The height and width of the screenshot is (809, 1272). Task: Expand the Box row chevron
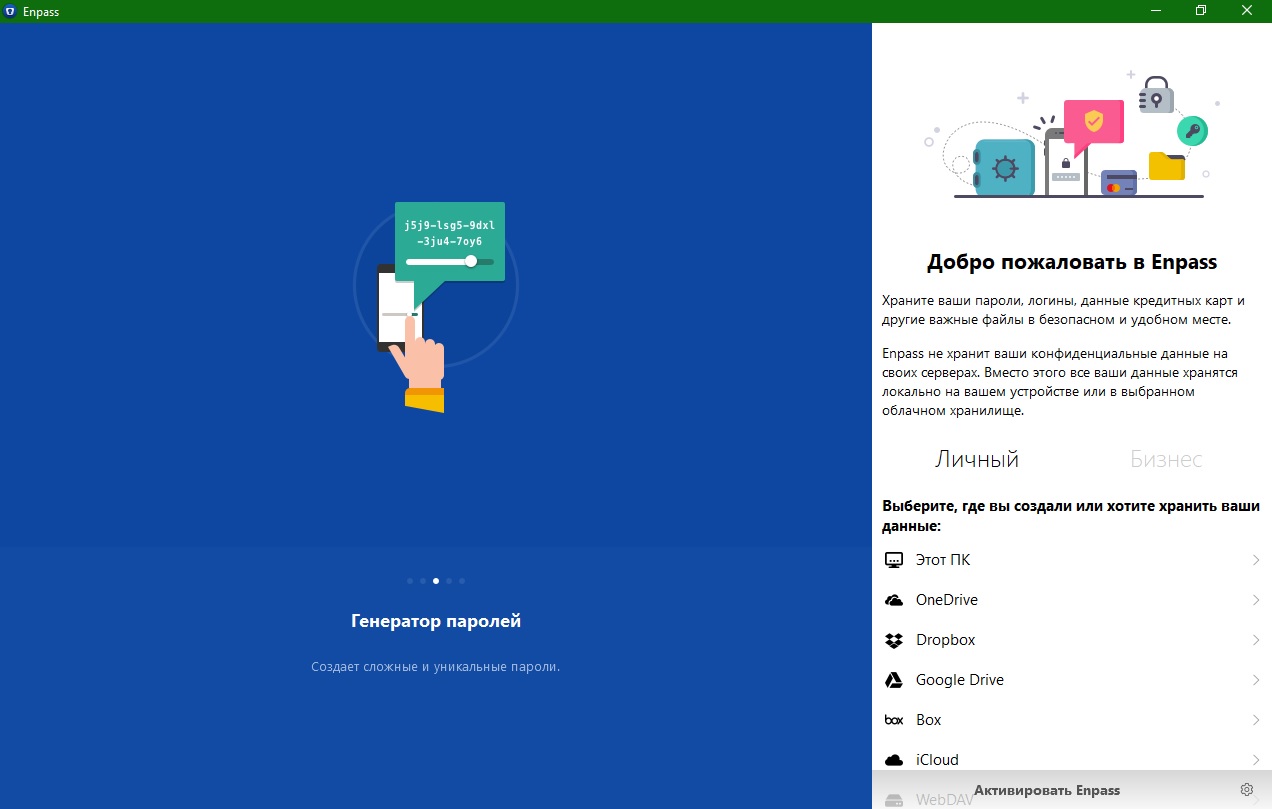coord(1256,720)
